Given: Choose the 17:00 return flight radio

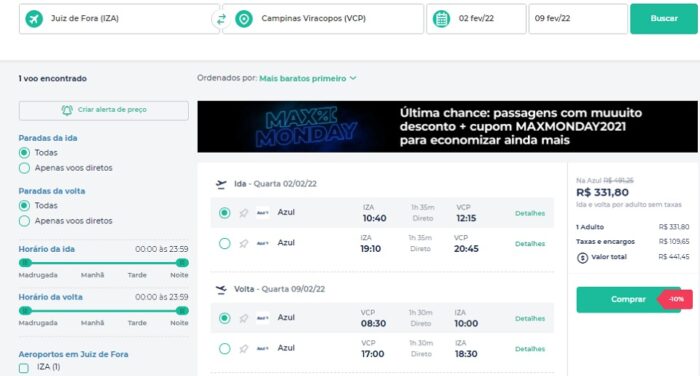Looking at the screenshot, I should click(225, 348).
